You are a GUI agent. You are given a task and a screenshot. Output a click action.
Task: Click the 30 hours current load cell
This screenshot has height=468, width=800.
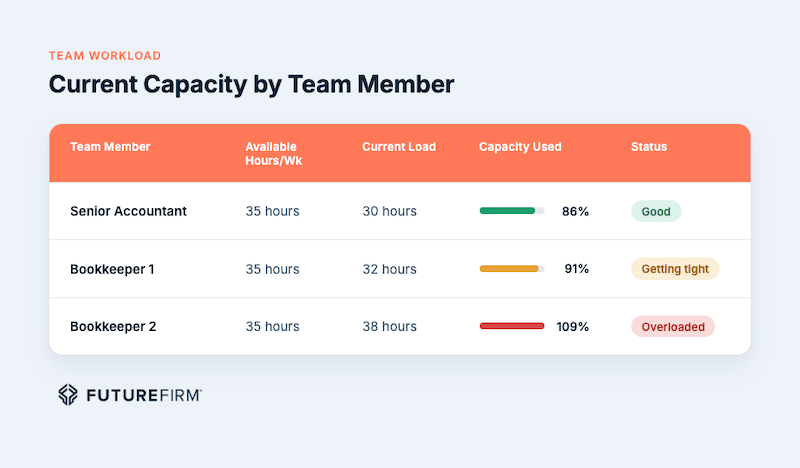coord(389,211)
